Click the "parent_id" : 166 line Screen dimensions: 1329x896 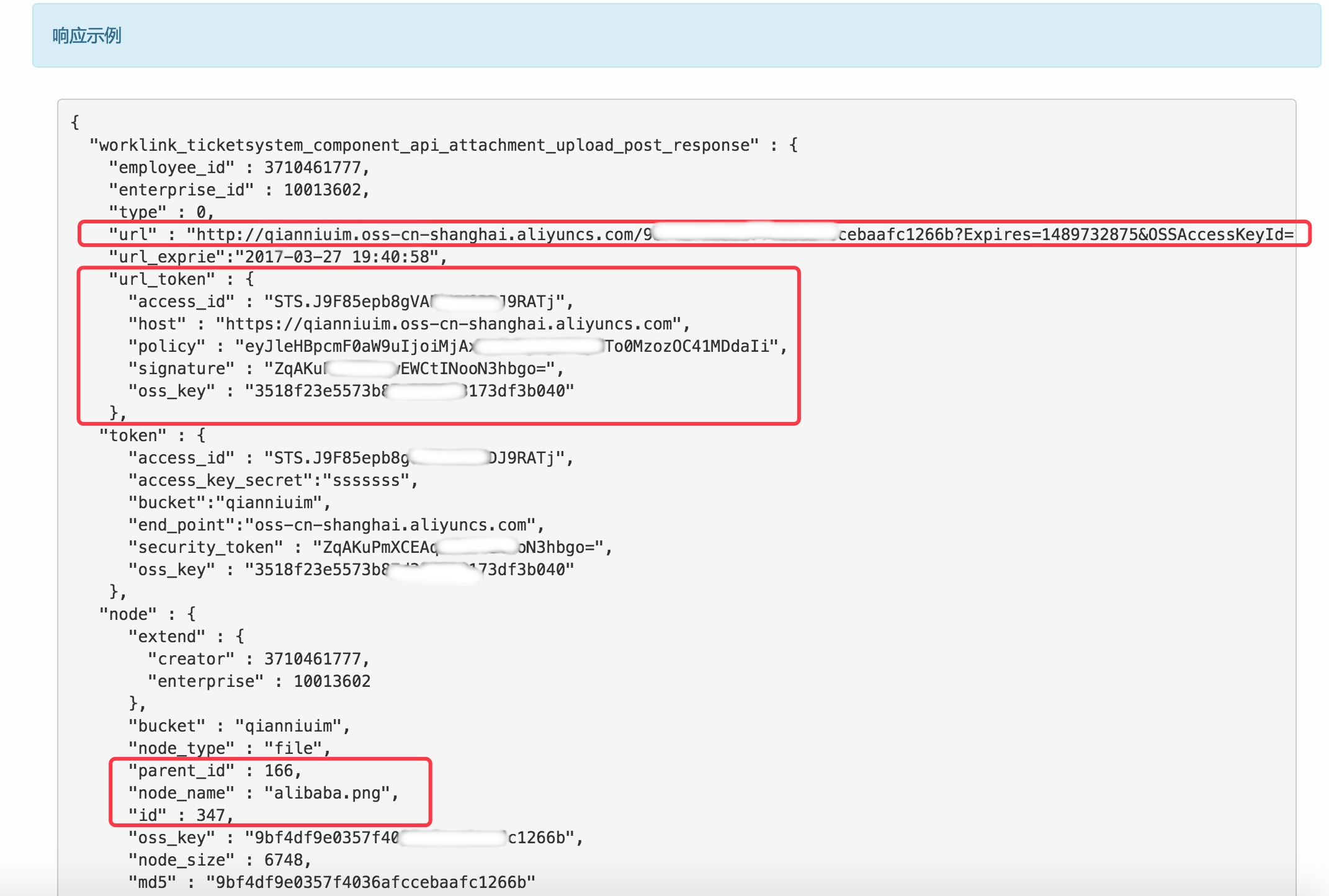point(215,771)
